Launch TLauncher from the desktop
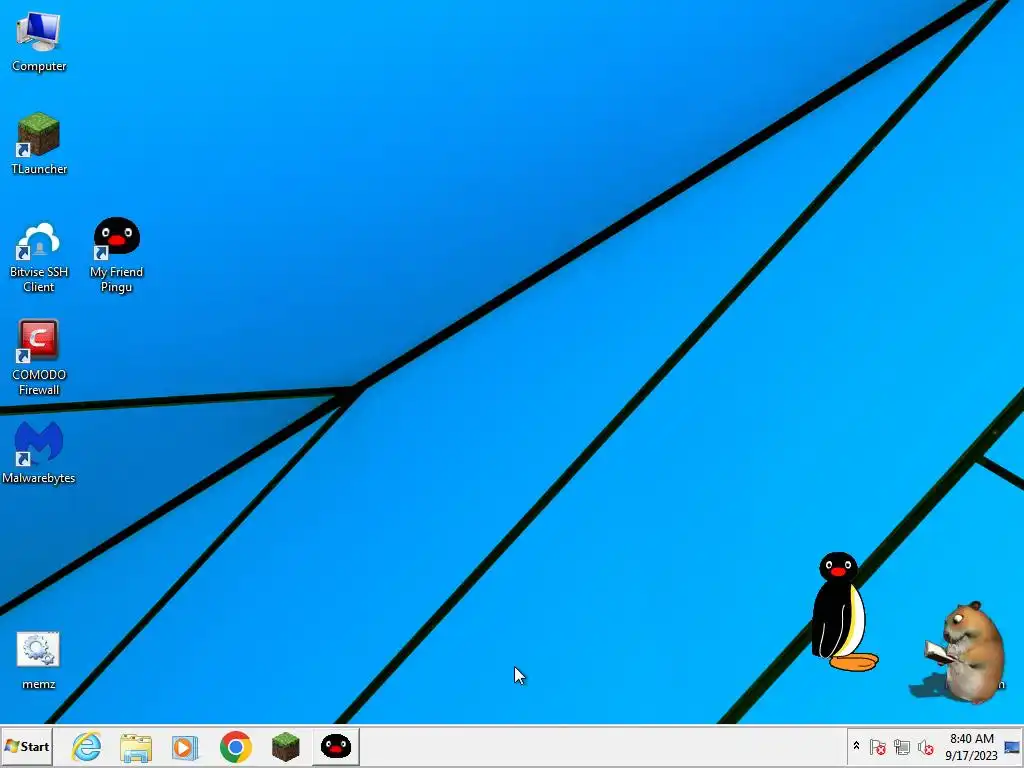The image size is (1024, 768). point(39,144)
